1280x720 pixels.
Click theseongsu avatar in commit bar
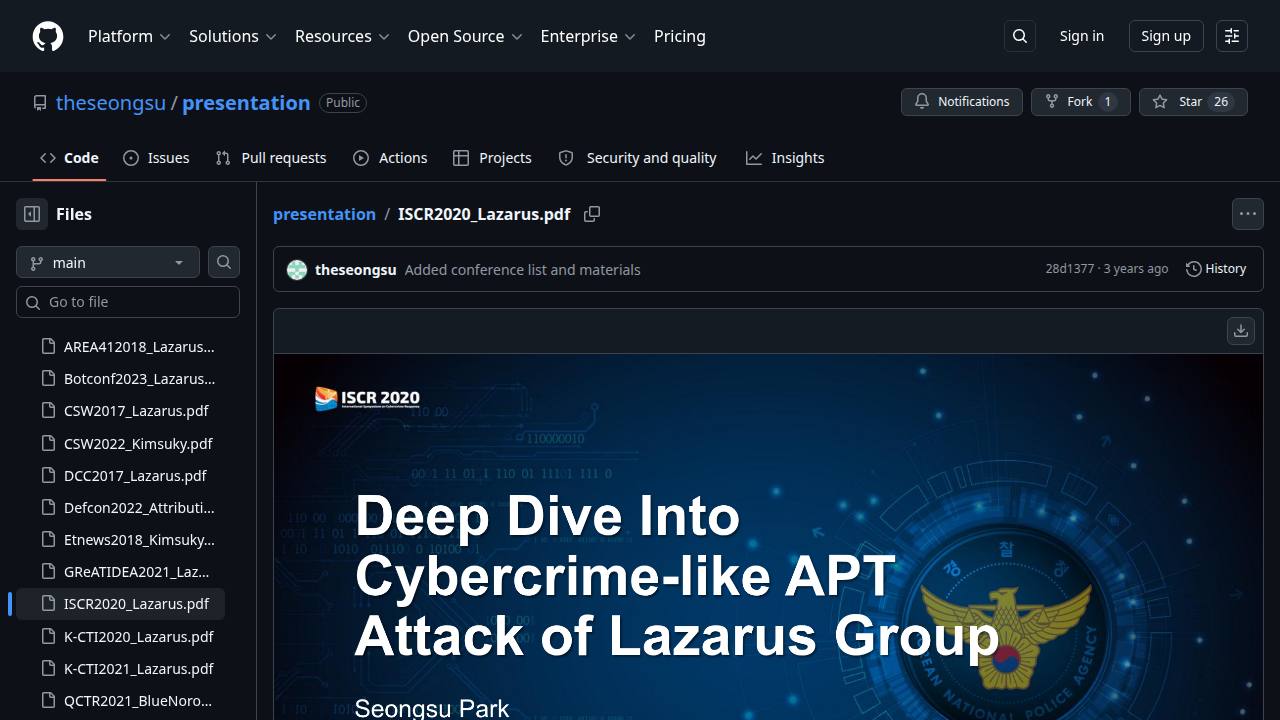click(x=297, y=270)
